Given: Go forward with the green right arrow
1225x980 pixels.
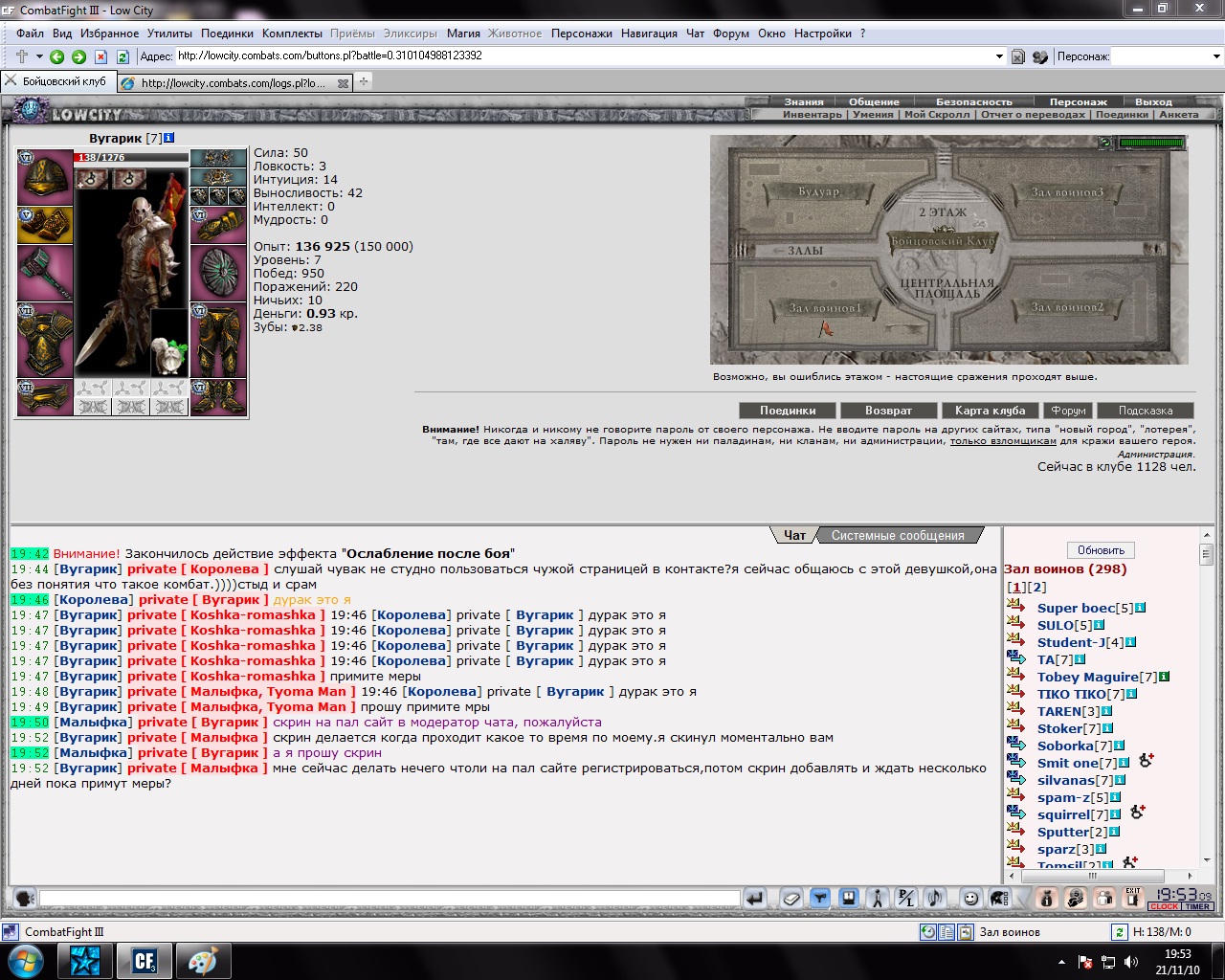Looking at the screenshot, I should [79, 56].
